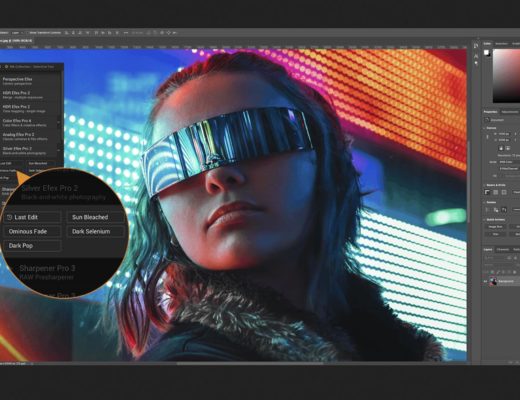Select 3D slide mode icon
Viewport: 520px width, 400px height.
[x=169, y=33]
